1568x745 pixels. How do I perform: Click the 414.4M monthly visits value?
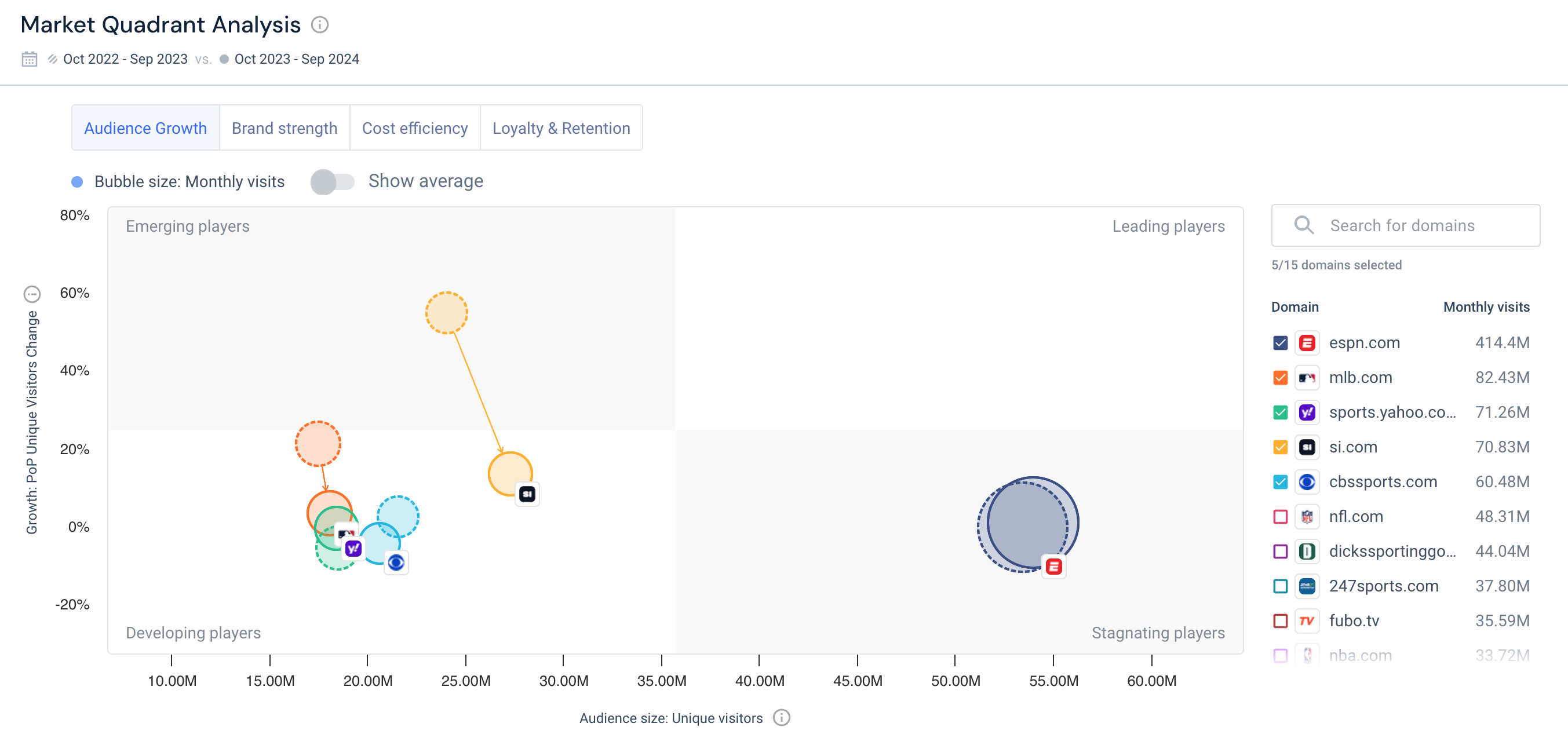pos(1501,343)
